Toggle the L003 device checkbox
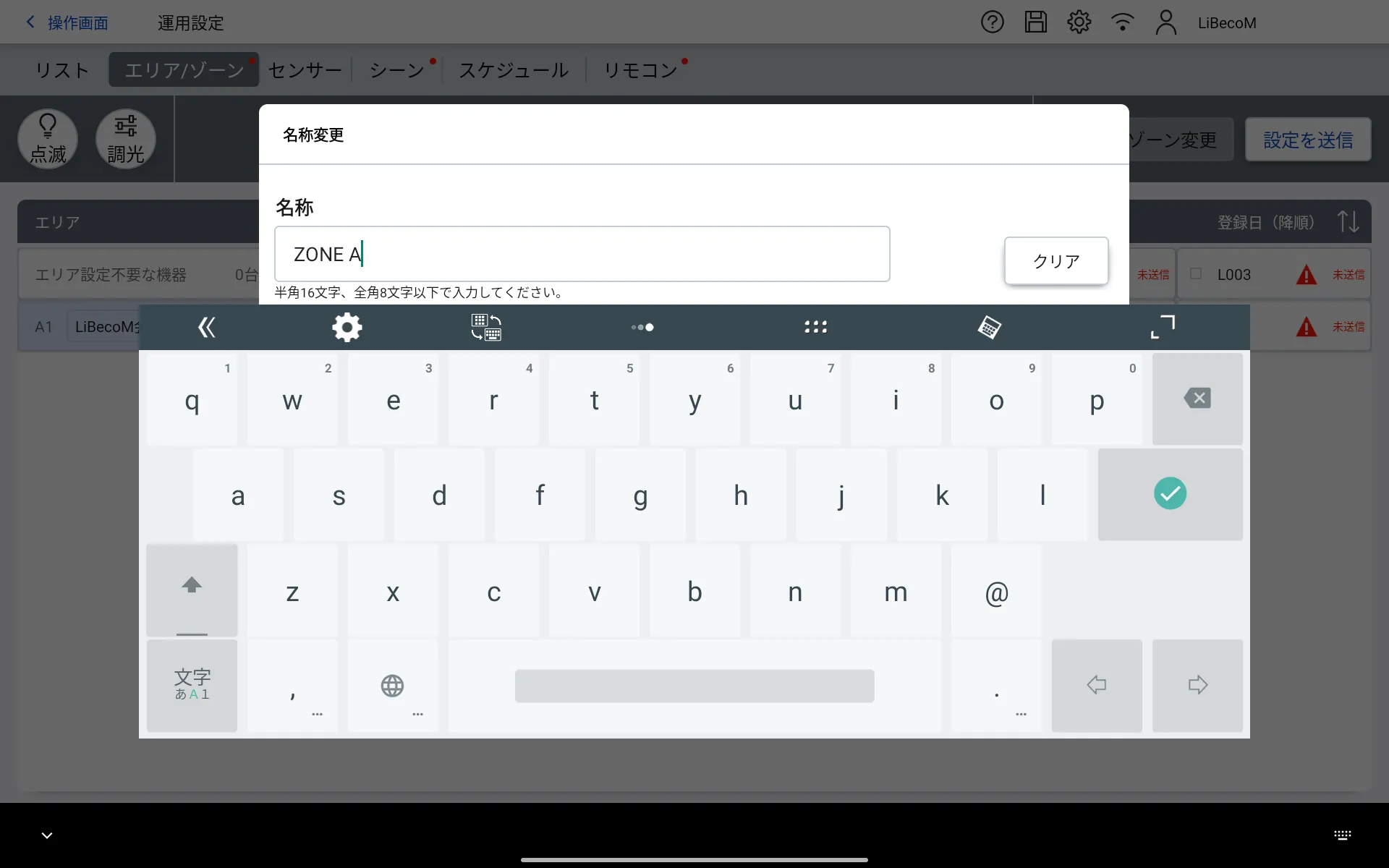 [x=1196, y=274]
